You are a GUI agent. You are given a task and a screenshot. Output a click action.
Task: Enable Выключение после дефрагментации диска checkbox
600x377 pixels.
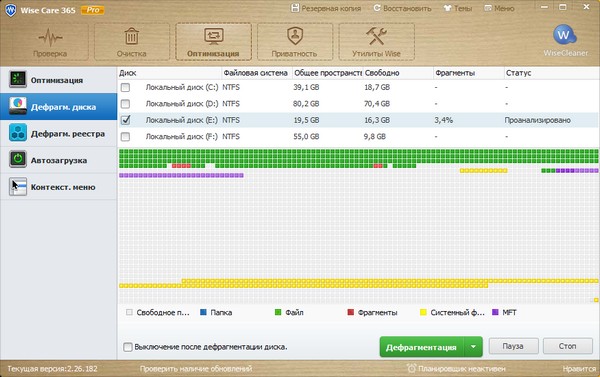point(128,347)
